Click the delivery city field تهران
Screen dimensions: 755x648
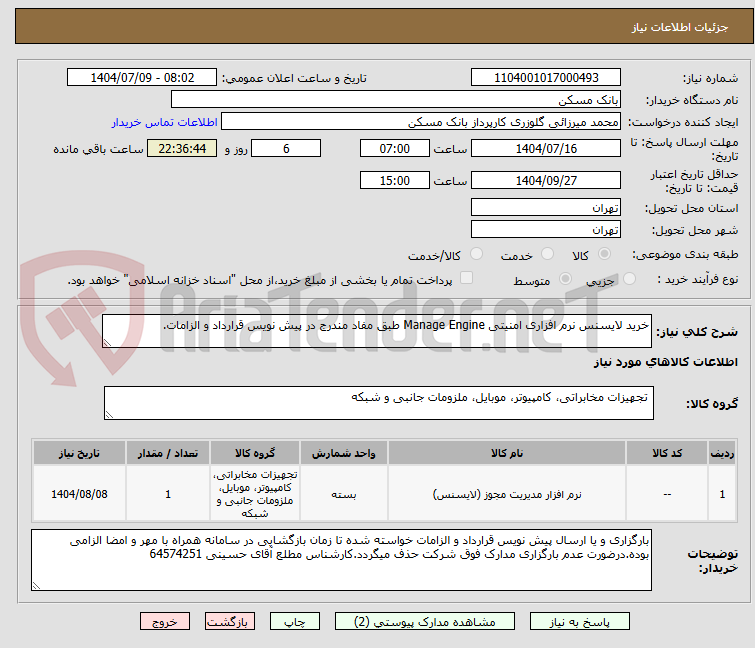tap(546, 230)
